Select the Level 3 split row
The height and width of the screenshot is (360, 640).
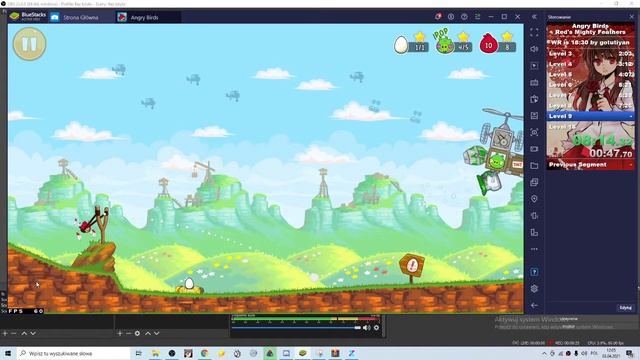click(591, 53)
